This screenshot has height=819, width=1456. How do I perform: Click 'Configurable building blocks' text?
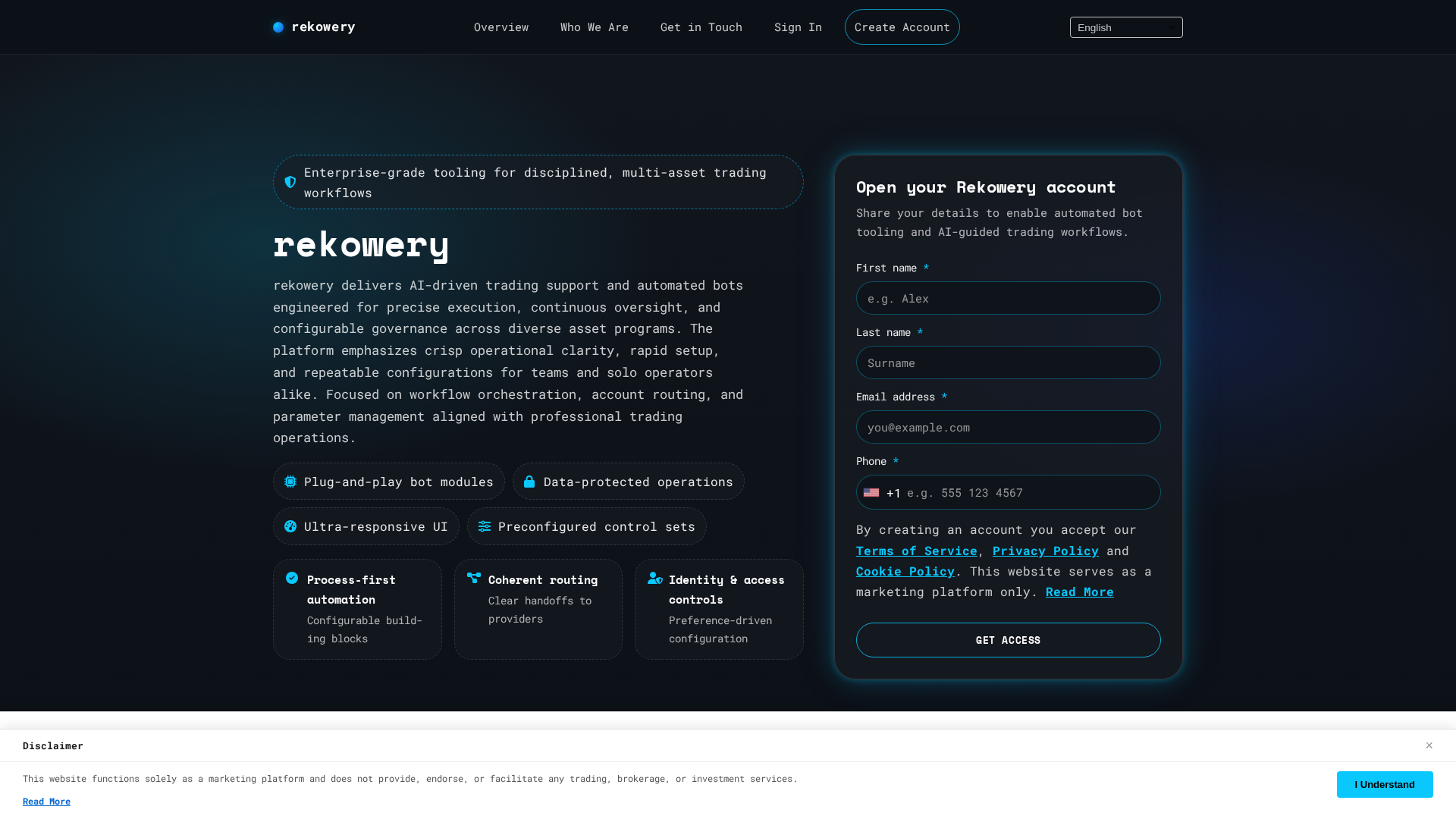(365, 629)
